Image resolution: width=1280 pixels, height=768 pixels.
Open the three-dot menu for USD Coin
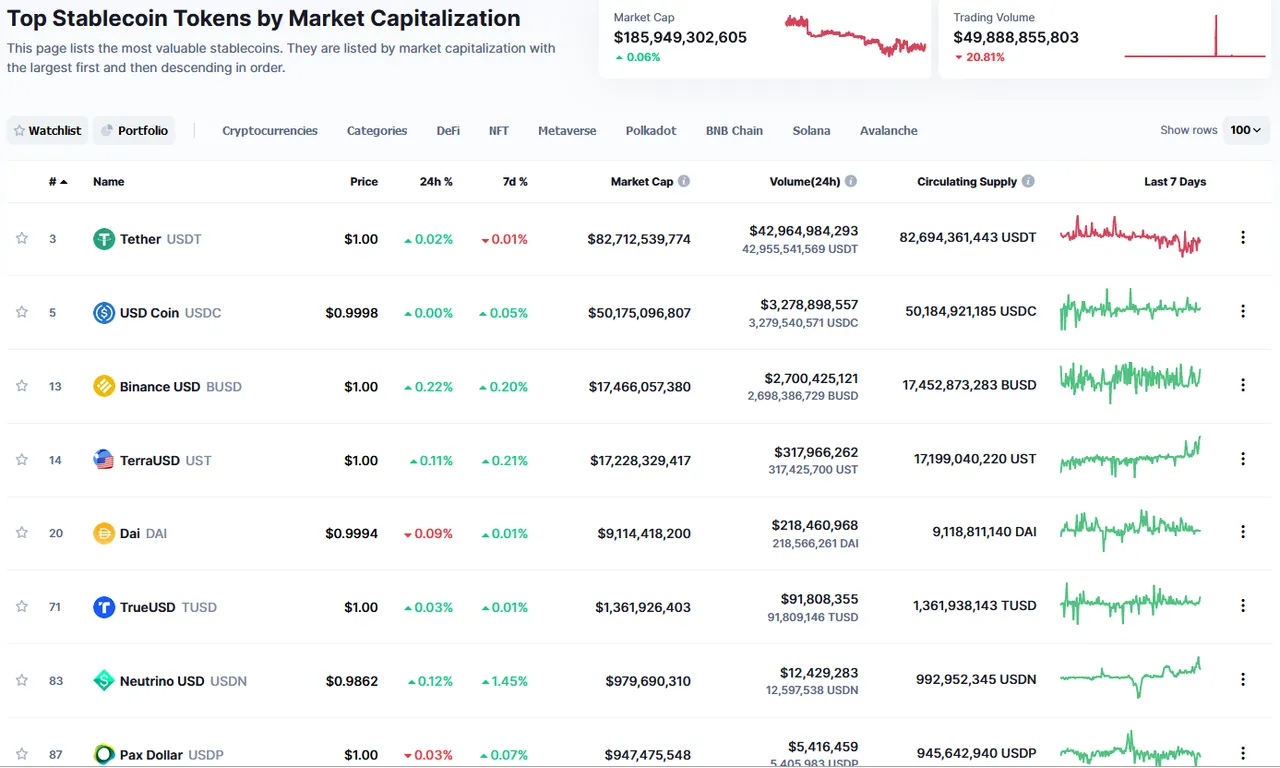[x=1243, y=311]
